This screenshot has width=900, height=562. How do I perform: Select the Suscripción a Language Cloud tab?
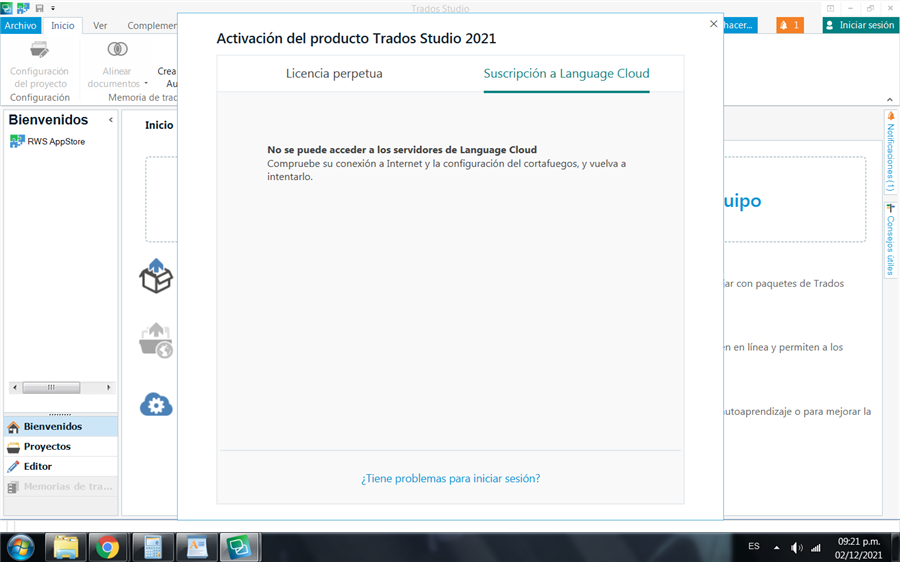[x=567, y=73]
